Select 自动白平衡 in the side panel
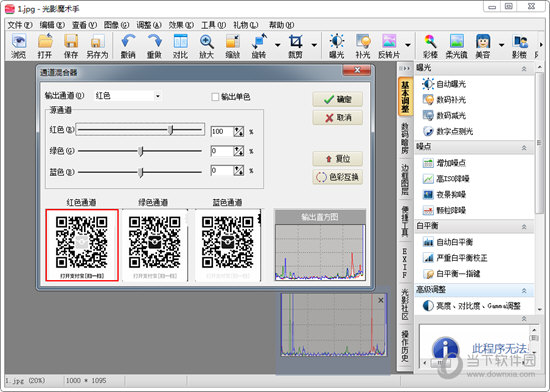Screen dimensions: 550x392 tap(448, 242)
